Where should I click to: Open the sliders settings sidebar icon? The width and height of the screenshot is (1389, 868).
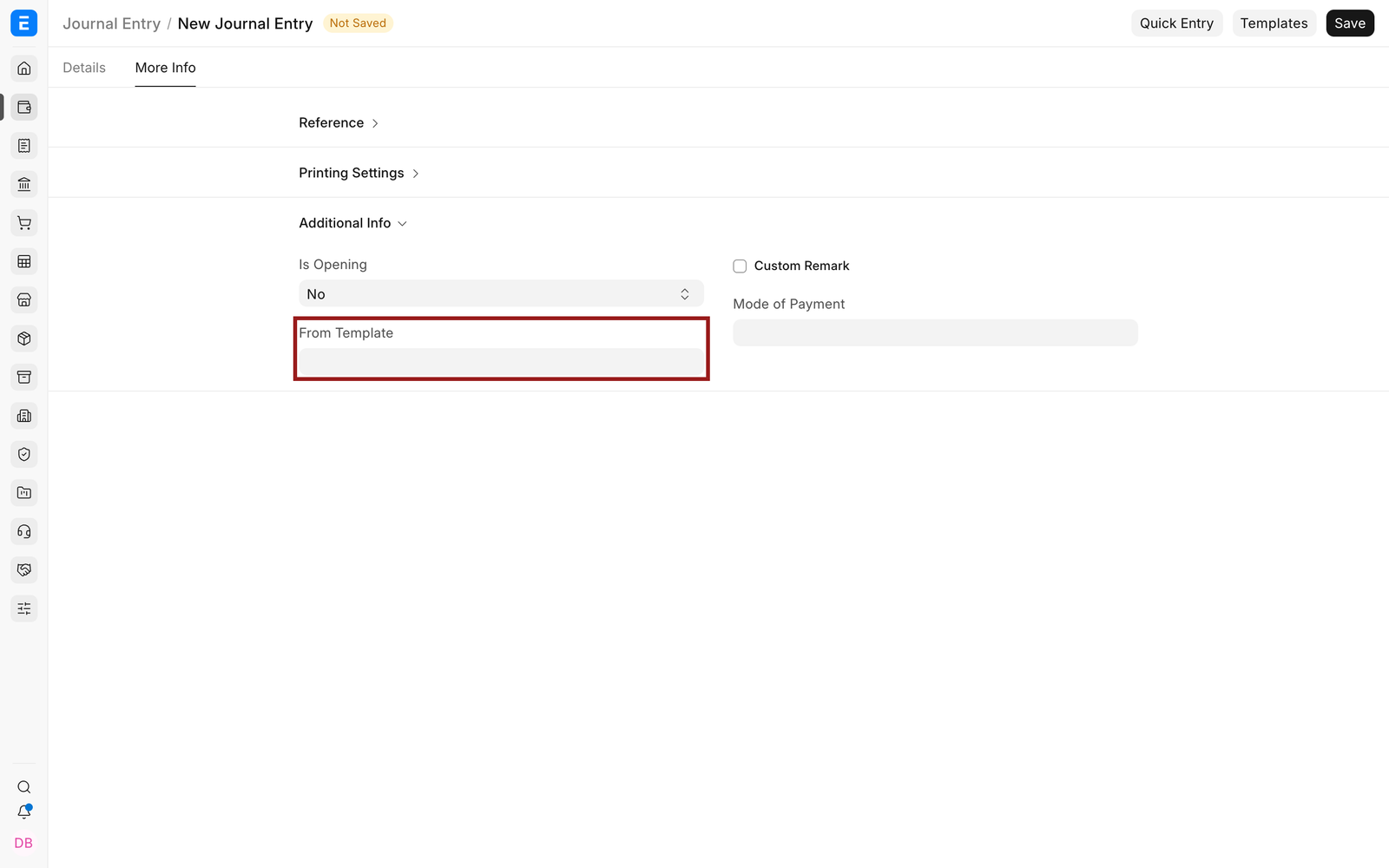(x=24, y=608)
